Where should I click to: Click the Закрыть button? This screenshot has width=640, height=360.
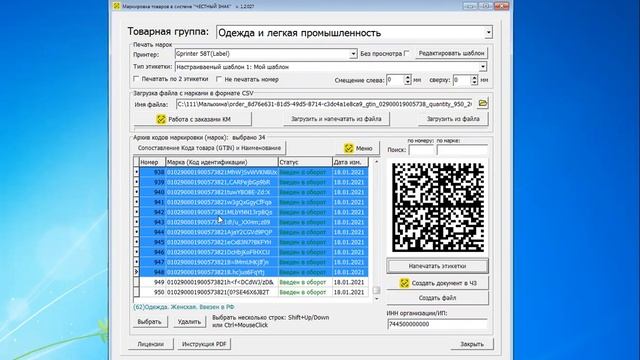[x=472, y=344]
